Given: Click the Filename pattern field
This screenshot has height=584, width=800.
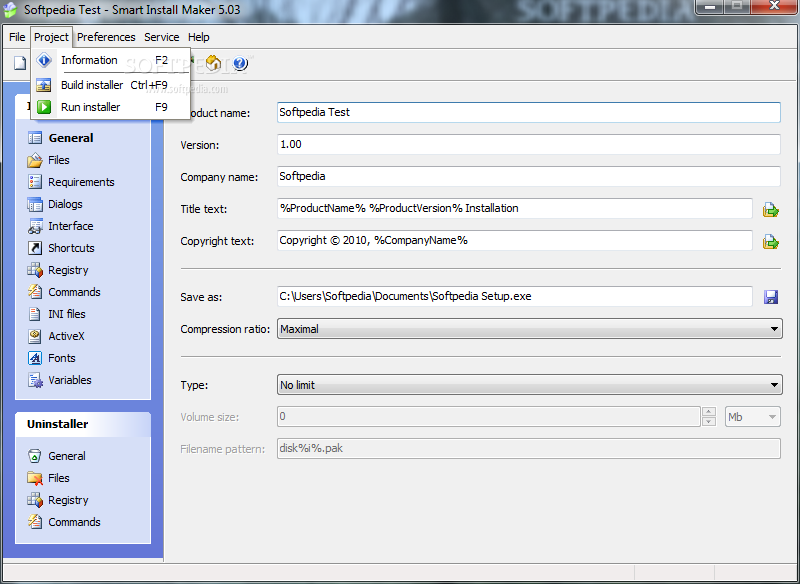Looking at the screenshot, I should [529, 449].
